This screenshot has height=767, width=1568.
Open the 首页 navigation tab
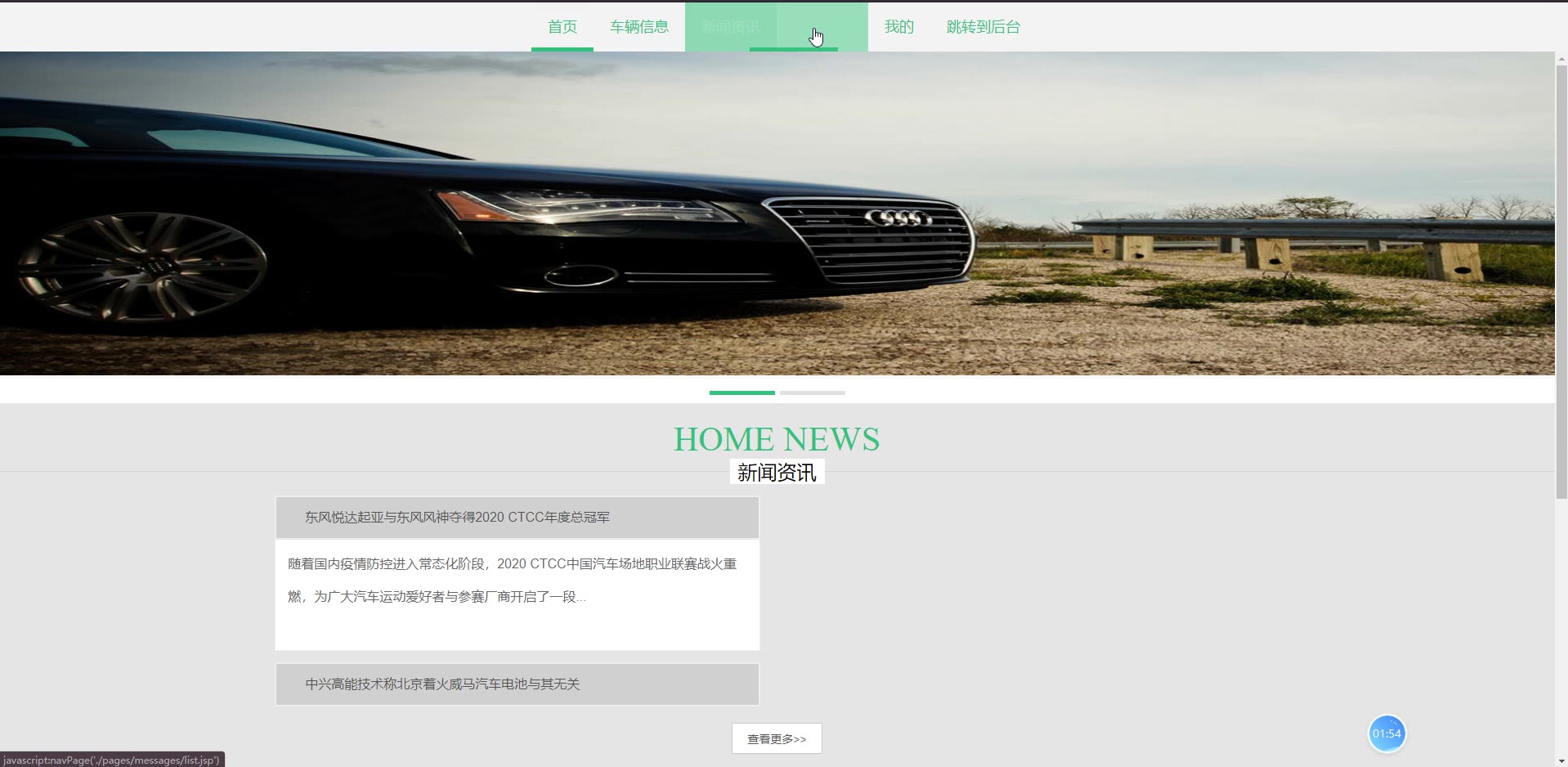562,27
